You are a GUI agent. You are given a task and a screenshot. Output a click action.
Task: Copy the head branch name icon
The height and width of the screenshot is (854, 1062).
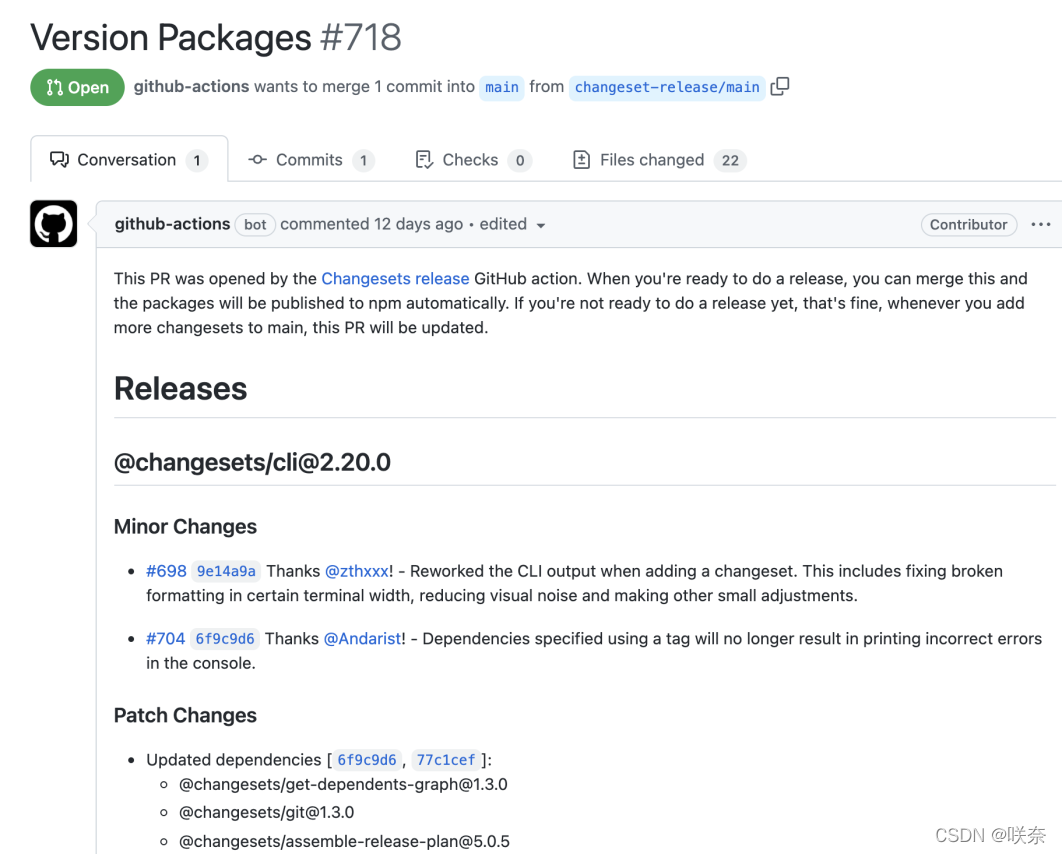[x=780, y=87]
